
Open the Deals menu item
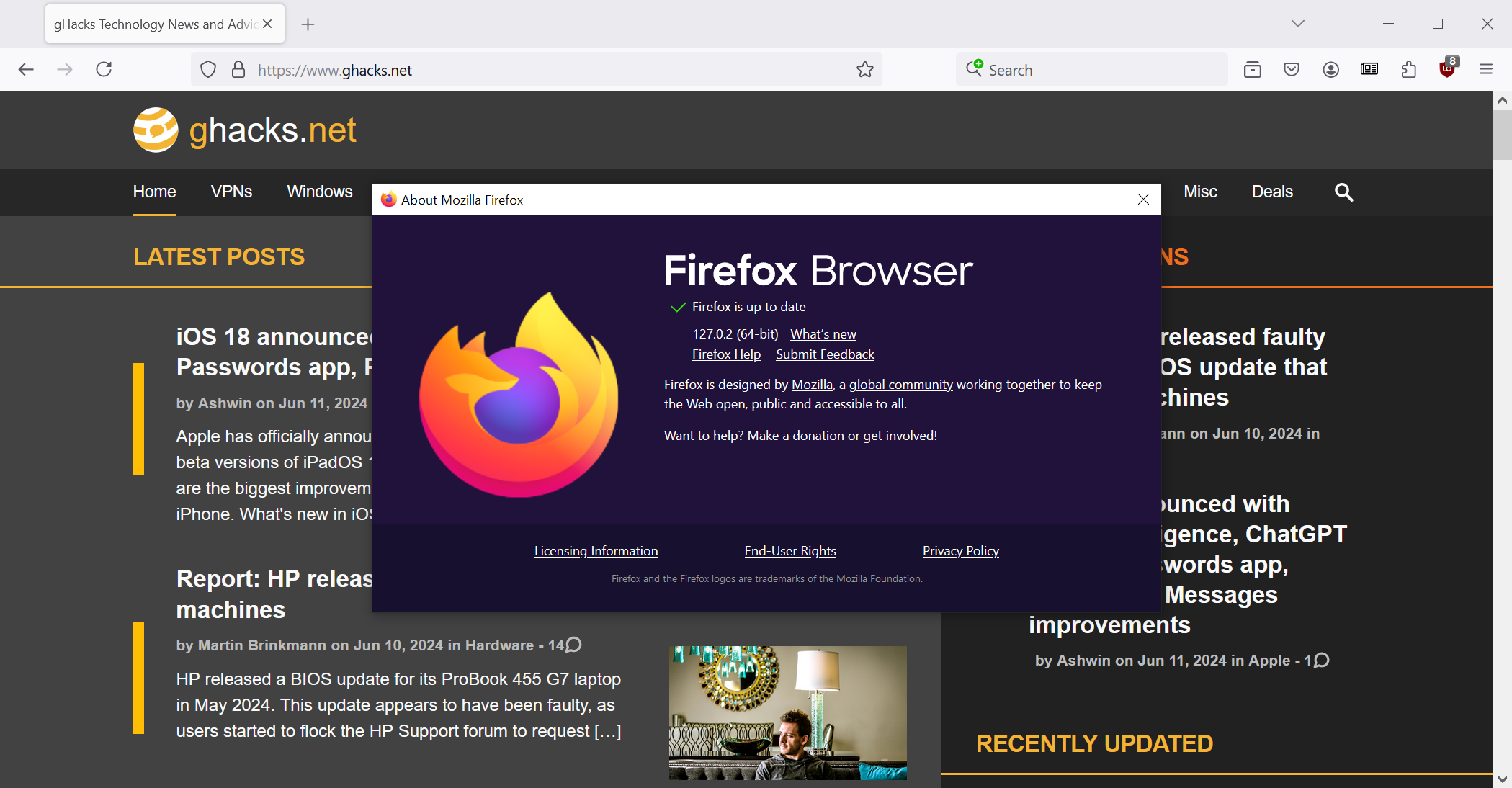(x=1271, y=192)
